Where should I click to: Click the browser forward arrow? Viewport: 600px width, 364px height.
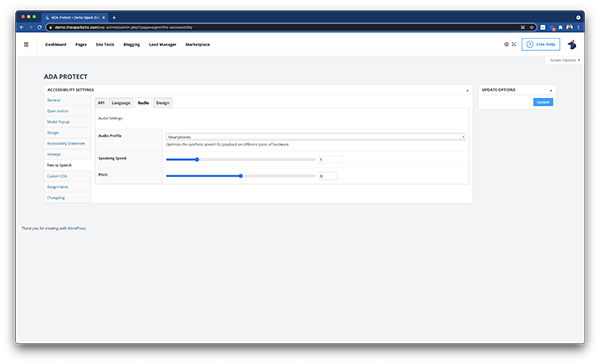pos(31,27)
